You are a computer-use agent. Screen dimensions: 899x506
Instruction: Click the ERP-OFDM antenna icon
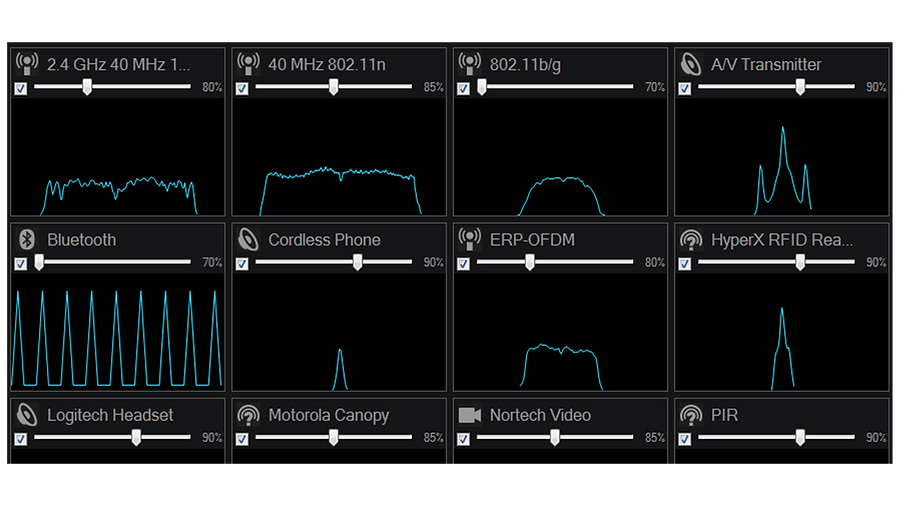469,240
